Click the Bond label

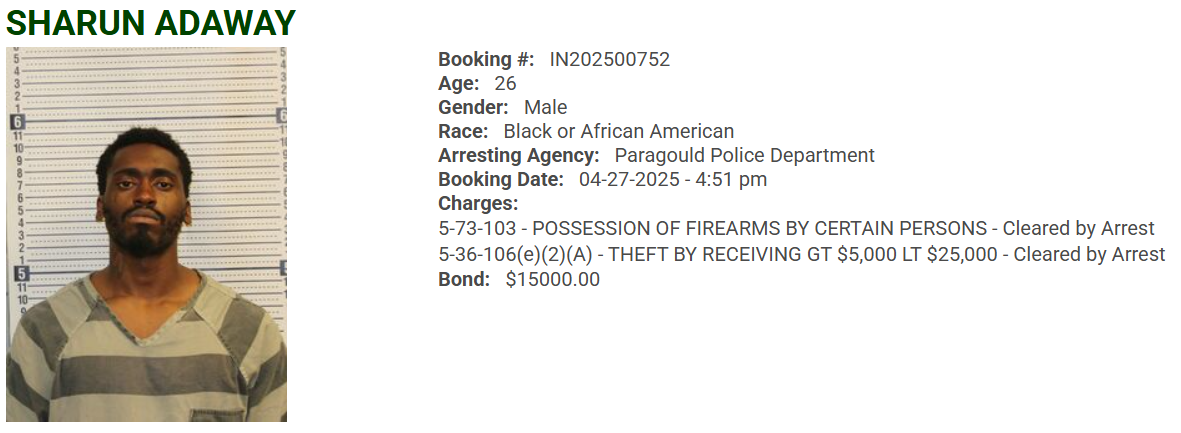click(x=464, y=279)
